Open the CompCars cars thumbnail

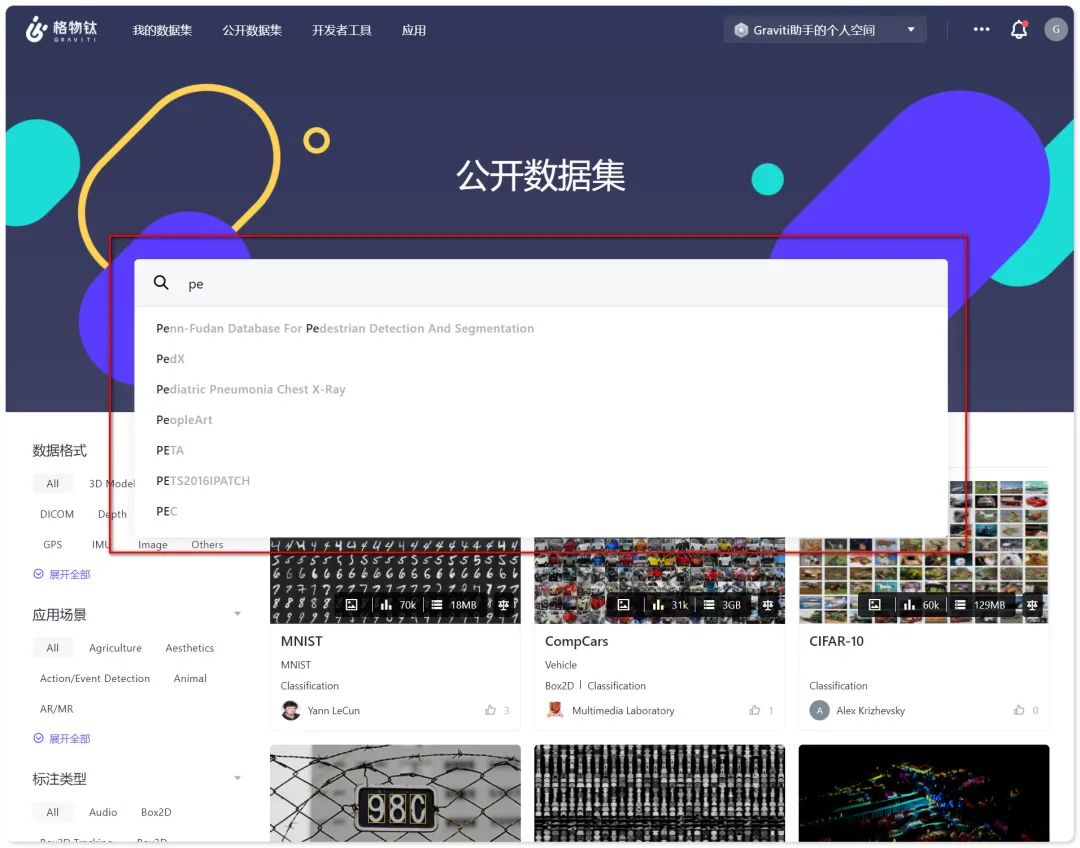(659, 580)
